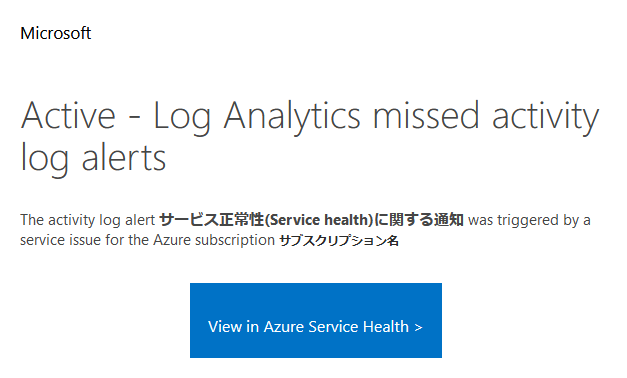This screenshot has height=378, width=627.
Task: Click the missed activity words in the heading
Action: tap(486, 118)
